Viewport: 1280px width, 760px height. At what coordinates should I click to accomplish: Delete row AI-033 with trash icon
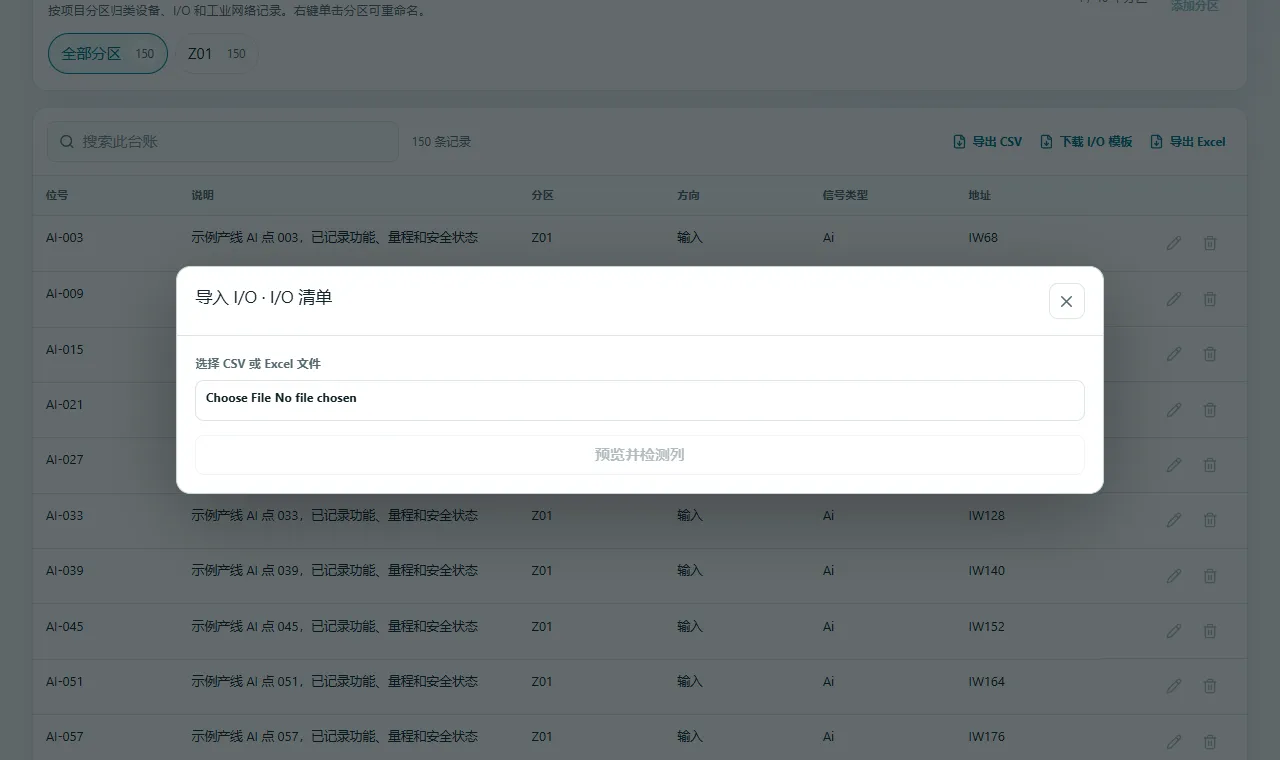tap(1210, 520)
